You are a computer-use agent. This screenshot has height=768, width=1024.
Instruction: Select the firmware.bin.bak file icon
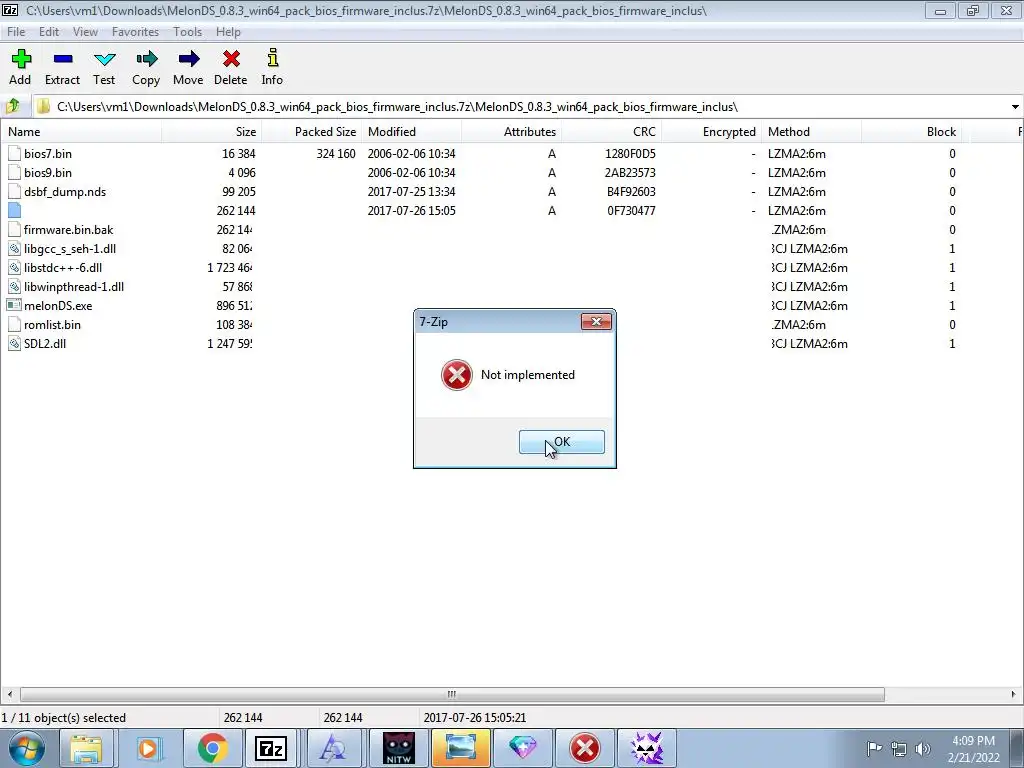click(14, 229)
